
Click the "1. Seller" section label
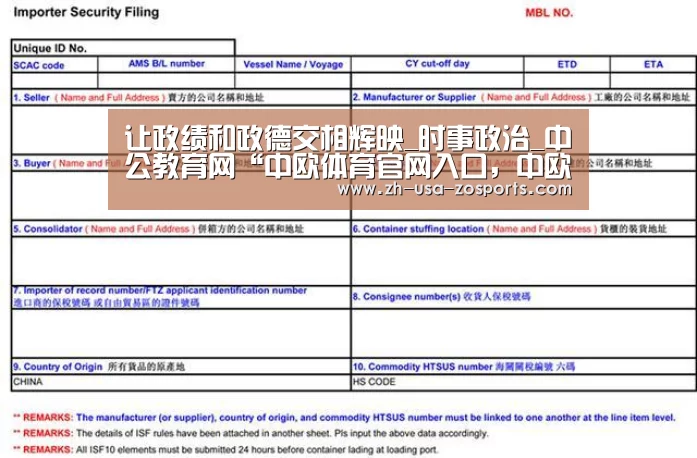pos(31,97)
